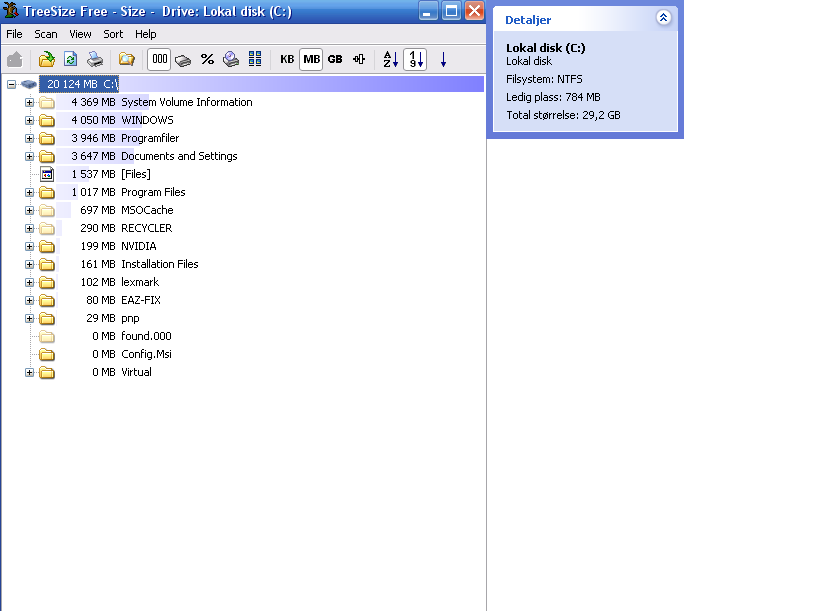Expand Documents and Settings folder

(x=29, y=157)
